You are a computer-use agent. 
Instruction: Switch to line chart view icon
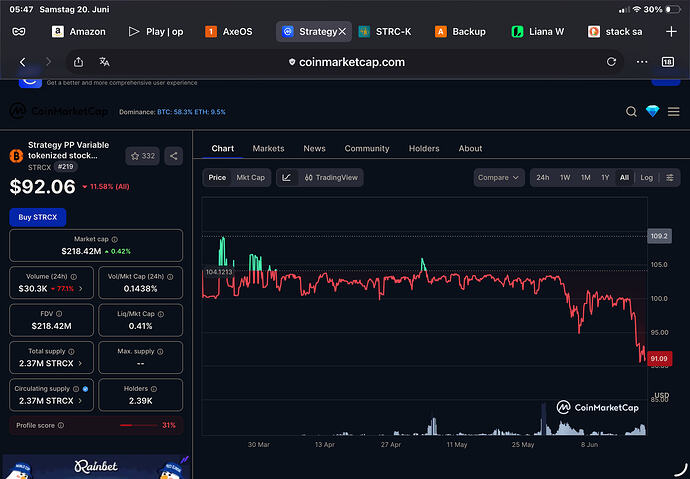286,178
